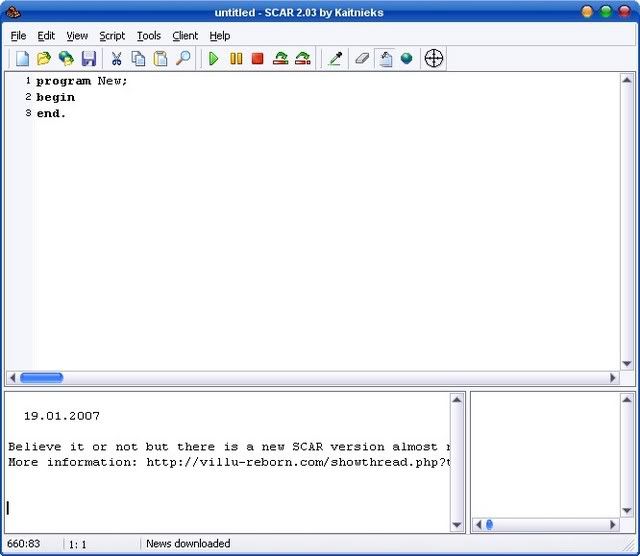Open the Client menu
Image resolution: width=640 pixels, height=556 pixels.
pyautogui.click(x=185, y=36)
